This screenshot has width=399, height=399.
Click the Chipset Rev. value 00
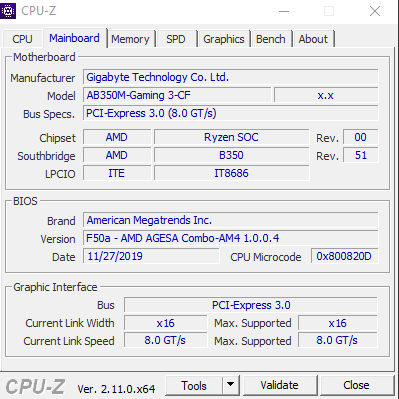point(361,137)
